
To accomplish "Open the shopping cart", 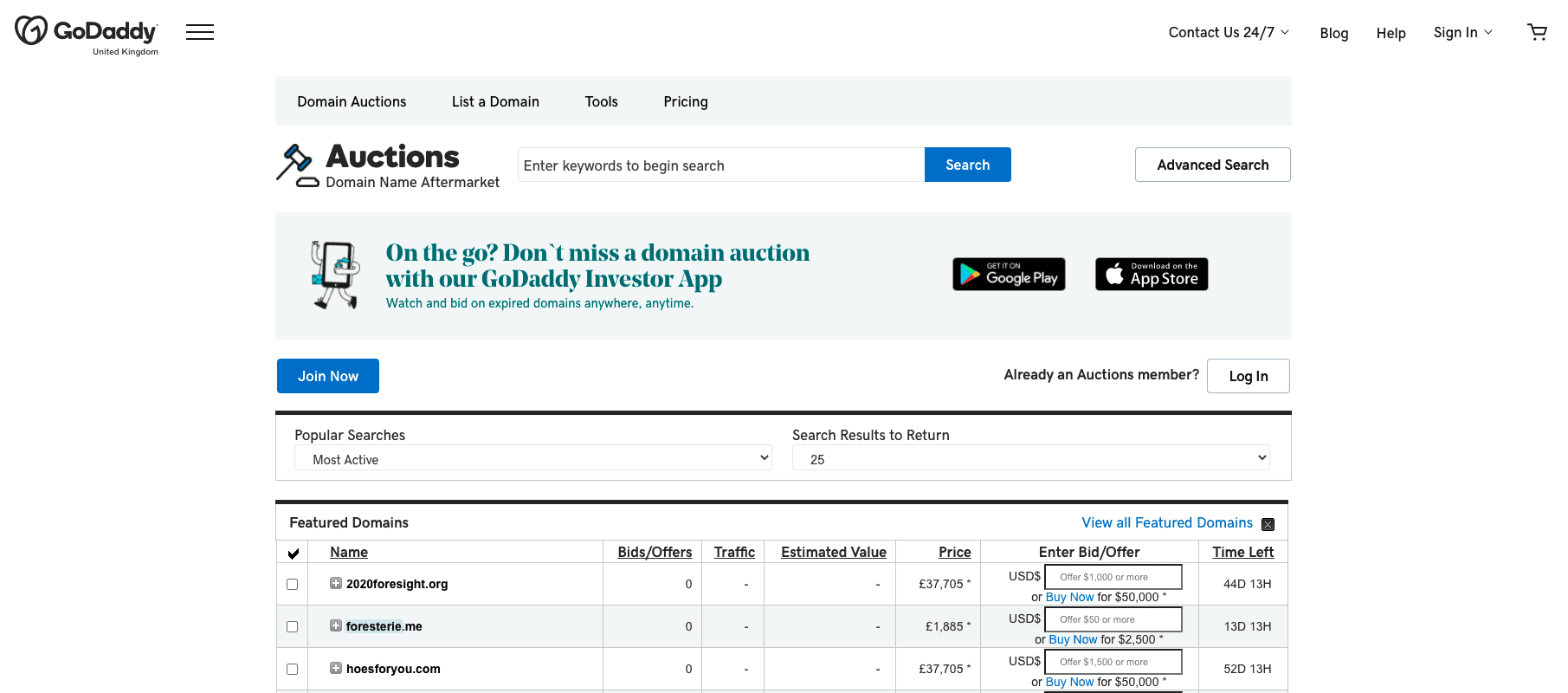I will [1537, 33].
